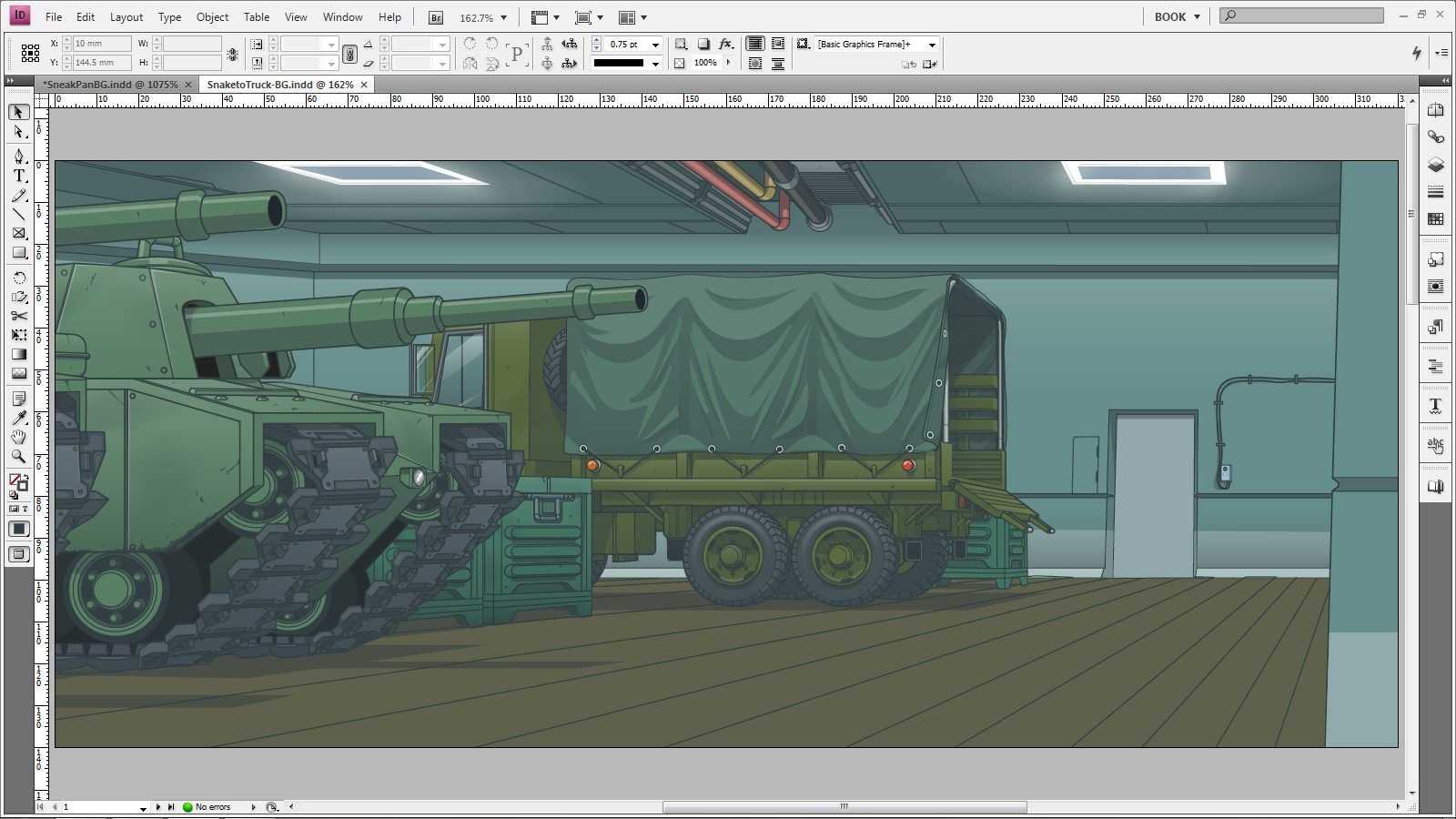Open the Links panel icon
The image size is (1456, 819).
click(x=1436, y=137)
